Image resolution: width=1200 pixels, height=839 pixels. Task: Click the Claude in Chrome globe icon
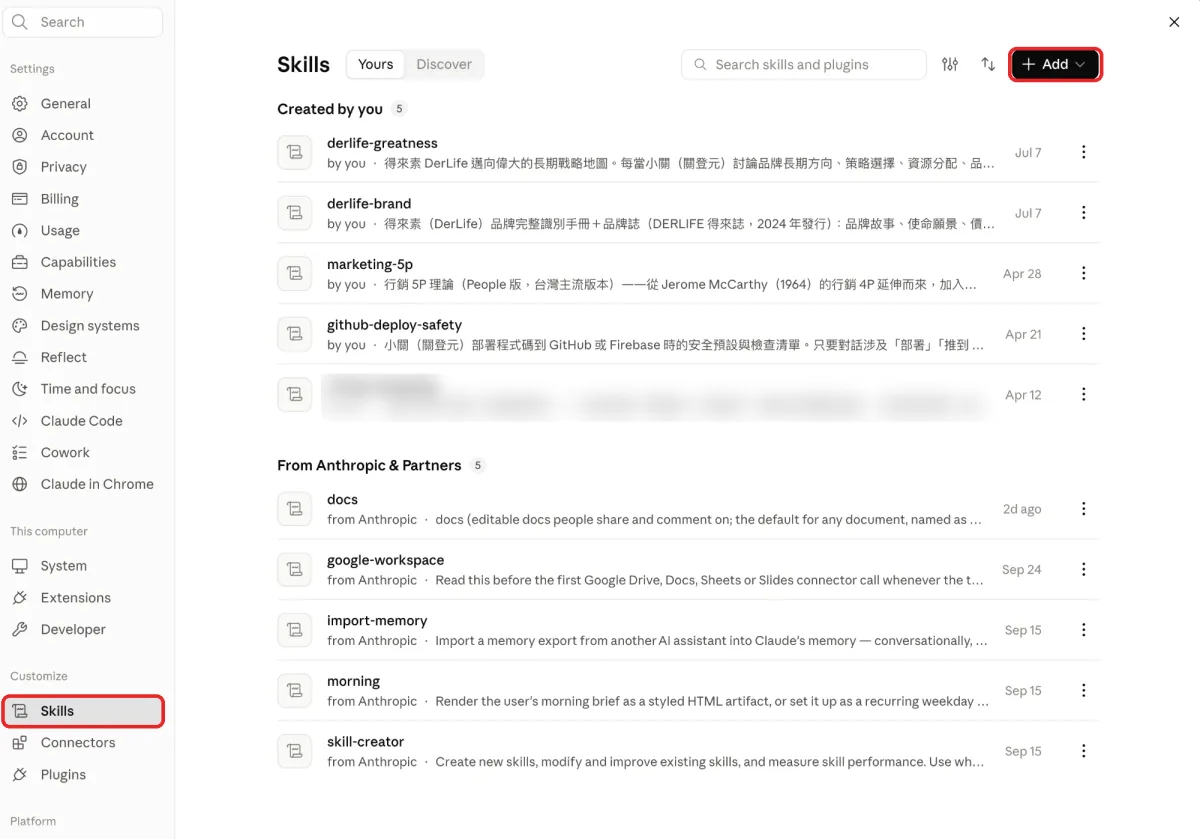(x=20, y=484)
